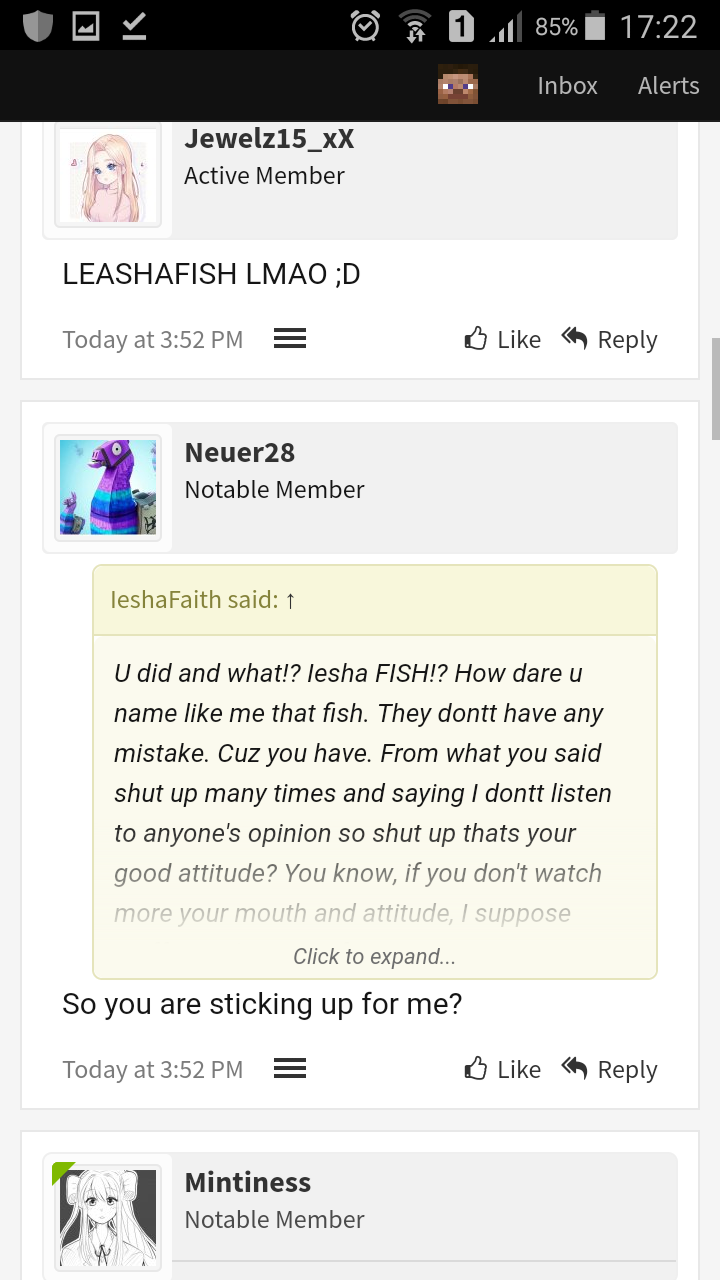Click the page scrollbar thumb
720x1280 pixels.
point(715,389)
